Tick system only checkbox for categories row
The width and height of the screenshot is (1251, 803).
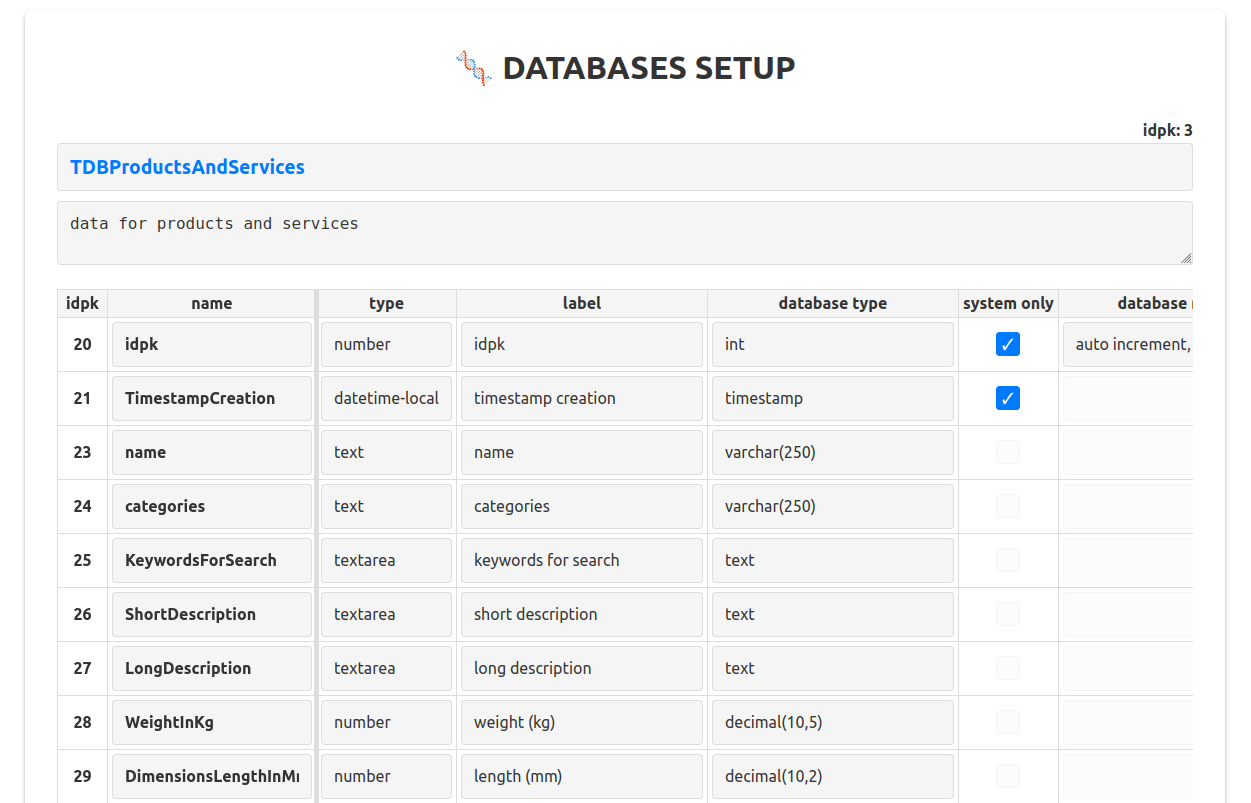coord(1007,506)
